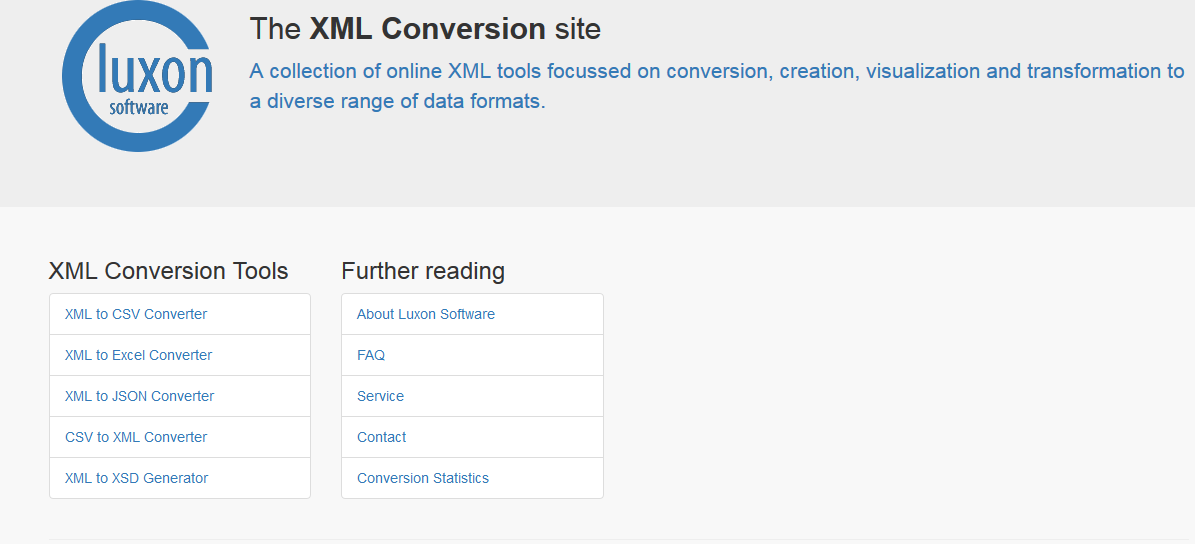
Task: Go to XML to JSON Converter
Action: [139, 396]
